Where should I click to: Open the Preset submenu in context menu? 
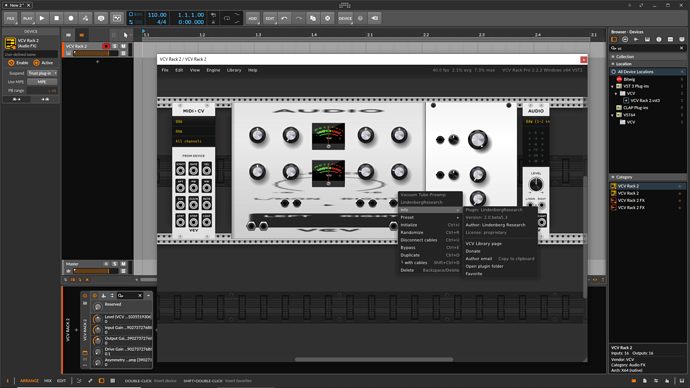pos(430,217)
